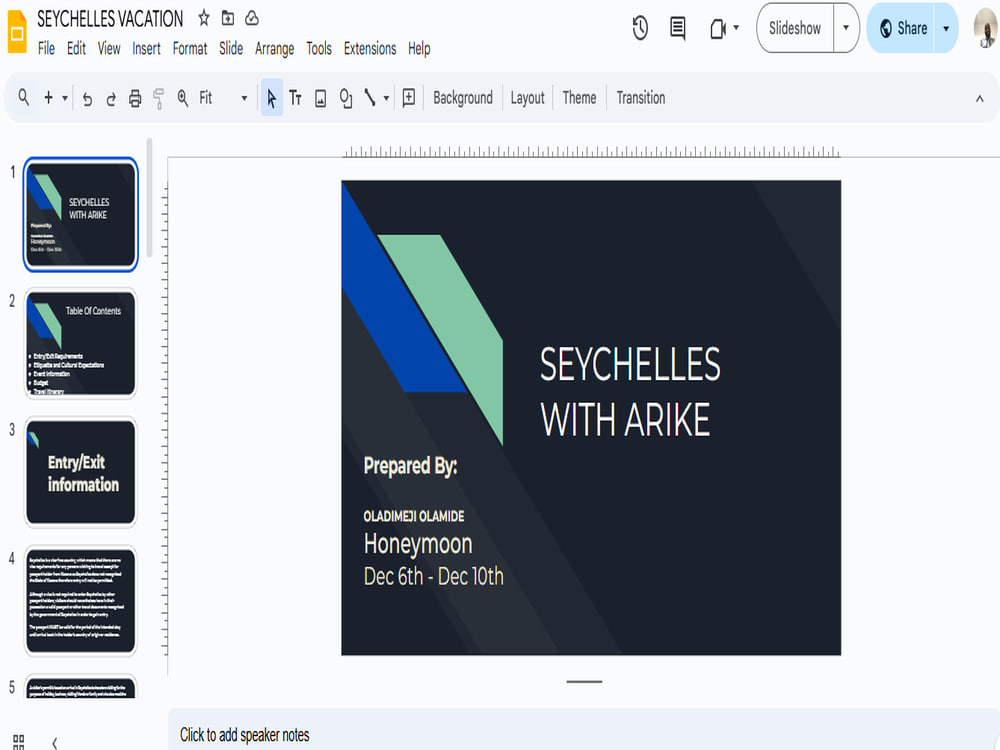Viewport: 1000px width, 750px height.
Task: Click the speaker notes resize handle
Action: coord(584,682)
